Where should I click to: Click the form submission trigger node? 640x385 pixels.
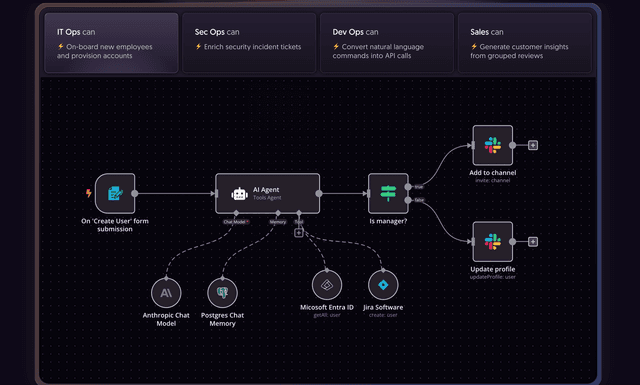(x=115, y=193)
